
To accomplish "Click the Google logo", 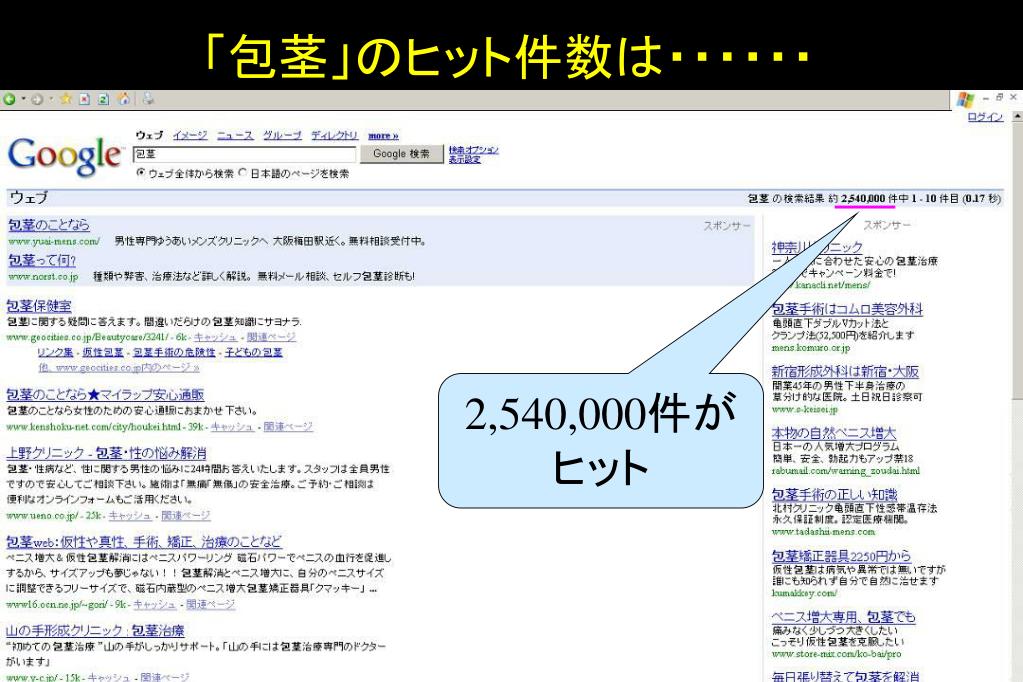I will coord(64,156).
